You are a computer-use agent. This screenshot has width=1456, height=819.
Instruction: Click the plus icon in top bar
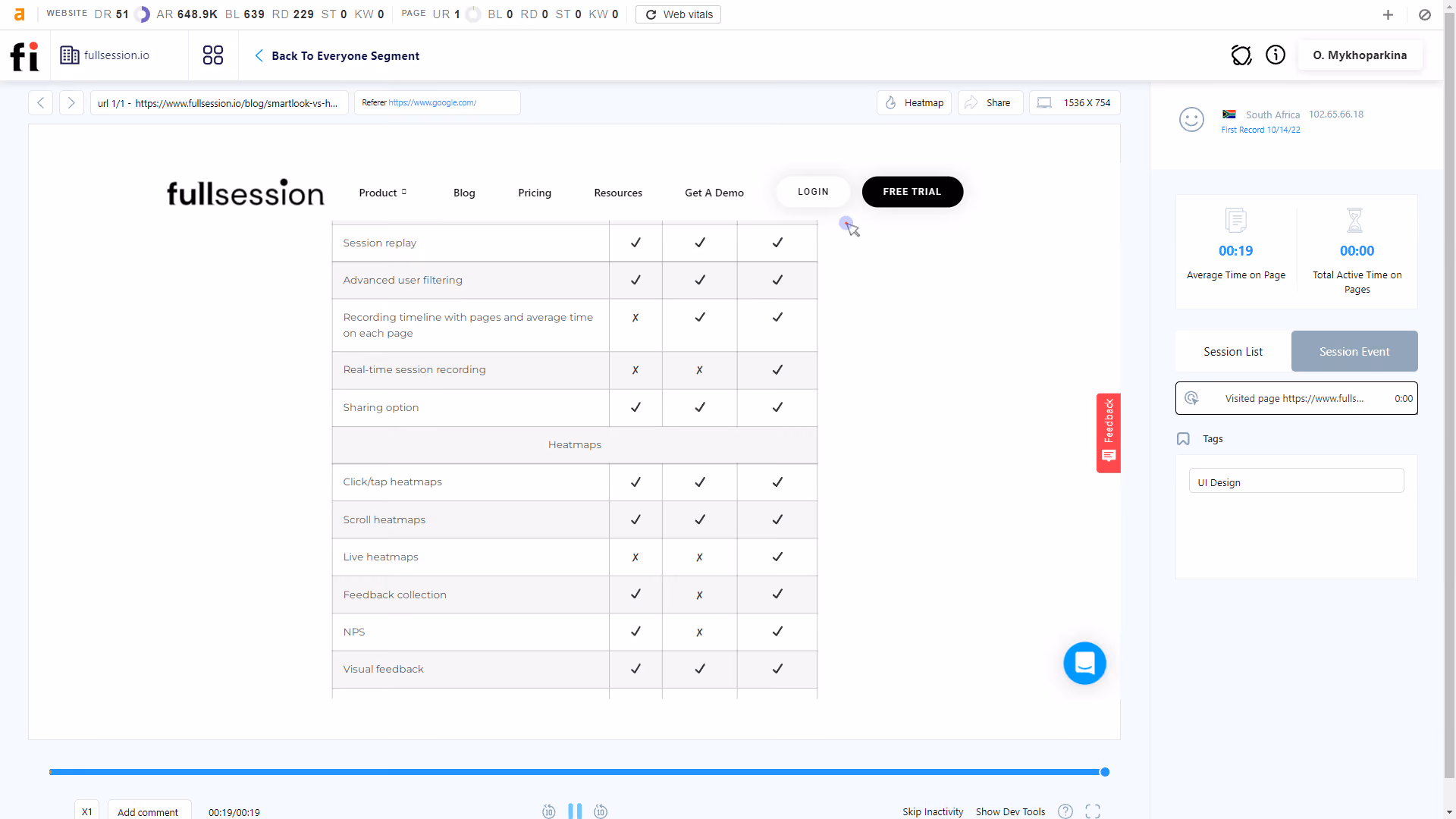[1388, 14]
